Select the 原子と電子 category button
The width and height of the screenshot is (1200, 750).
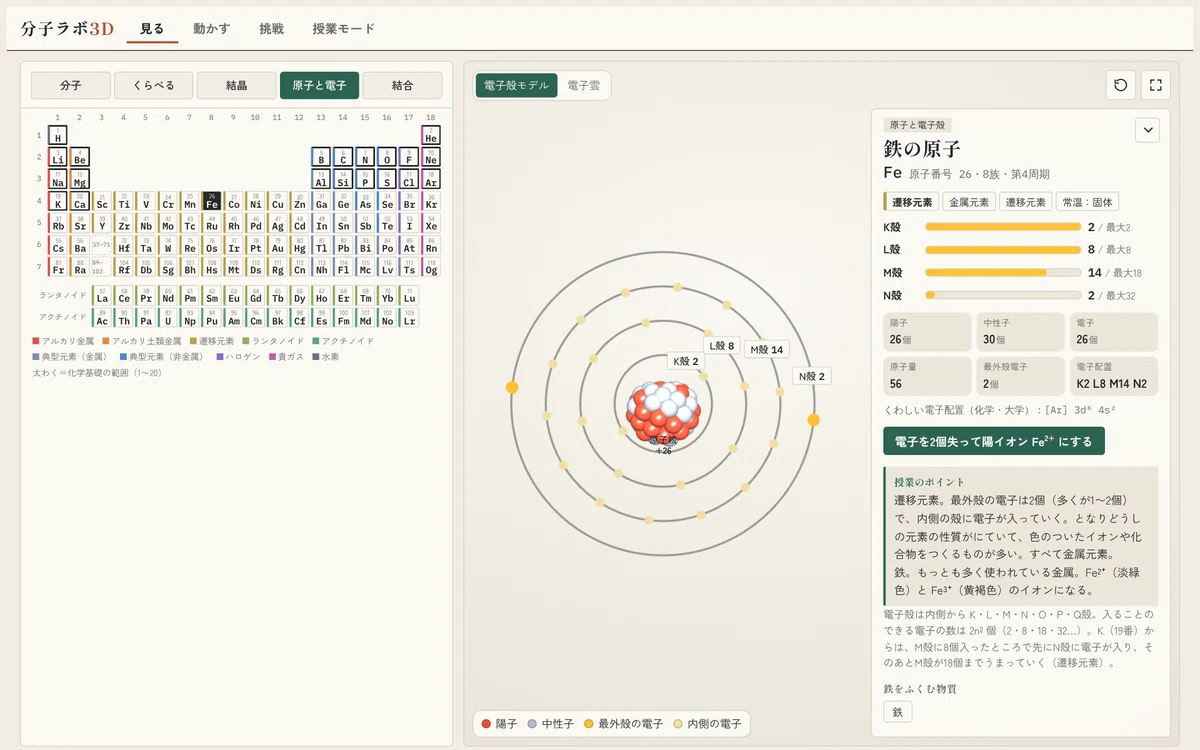[x=319, y=85]
